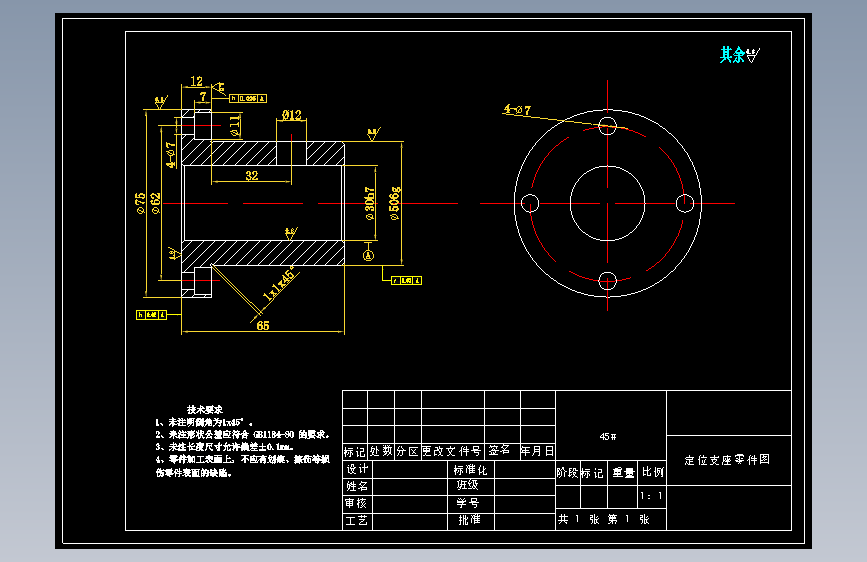Image resolution: width=867 pixels, height=562 pixels.
Task: Click technical note 2 mentioning GB1184-80
Action: pyautogui.click(x=242, y=435)
